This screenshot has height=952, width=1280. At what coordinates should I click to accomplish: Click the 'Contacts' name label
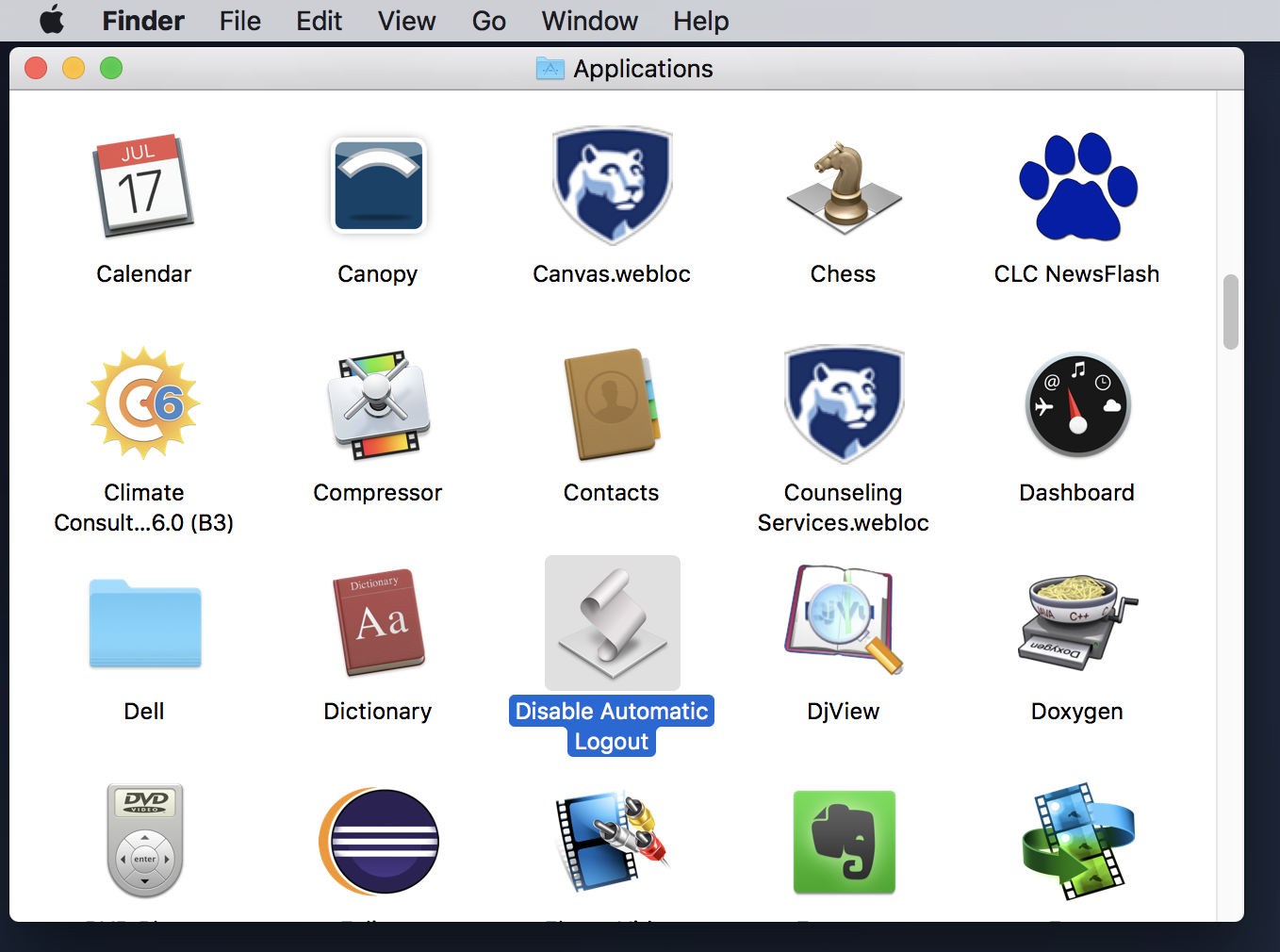pyautogui.click(x=612, y=493)
